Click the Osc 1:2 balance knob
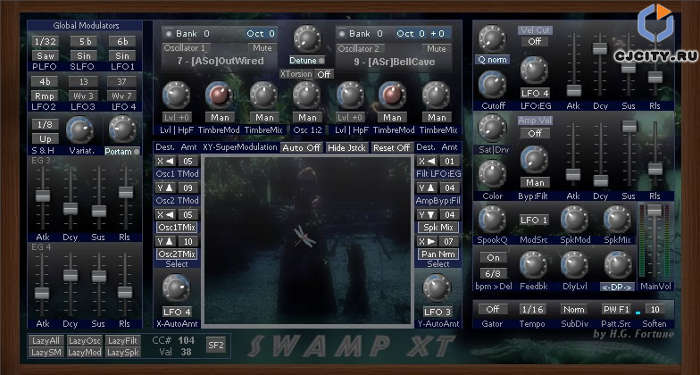Screen dimensions: 700x375 307,95
